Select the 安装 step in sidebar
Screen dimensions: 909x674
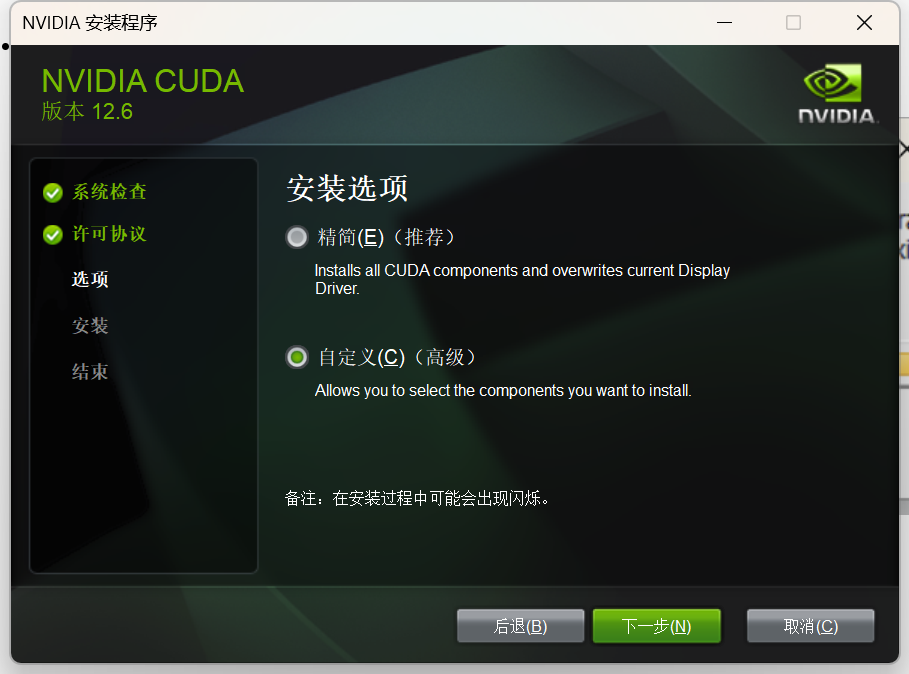pos(90,326)
